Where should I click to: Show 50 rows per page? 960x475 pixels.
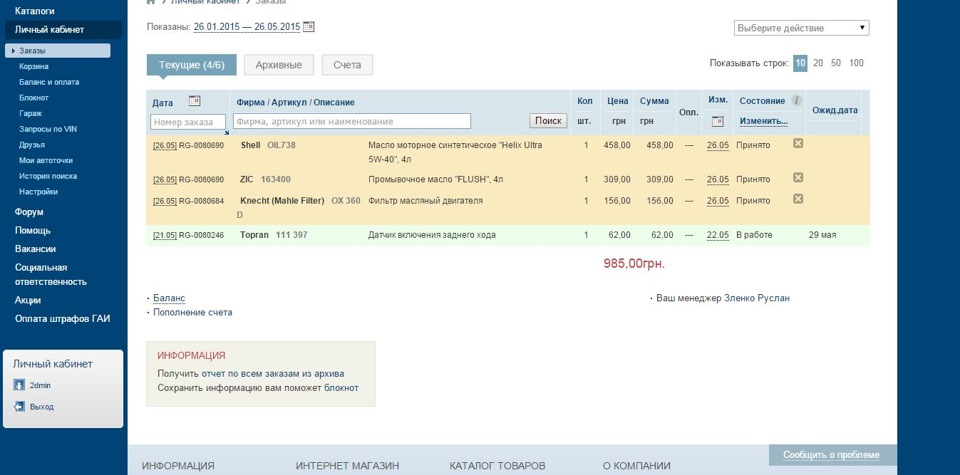(x=836, y=62)
